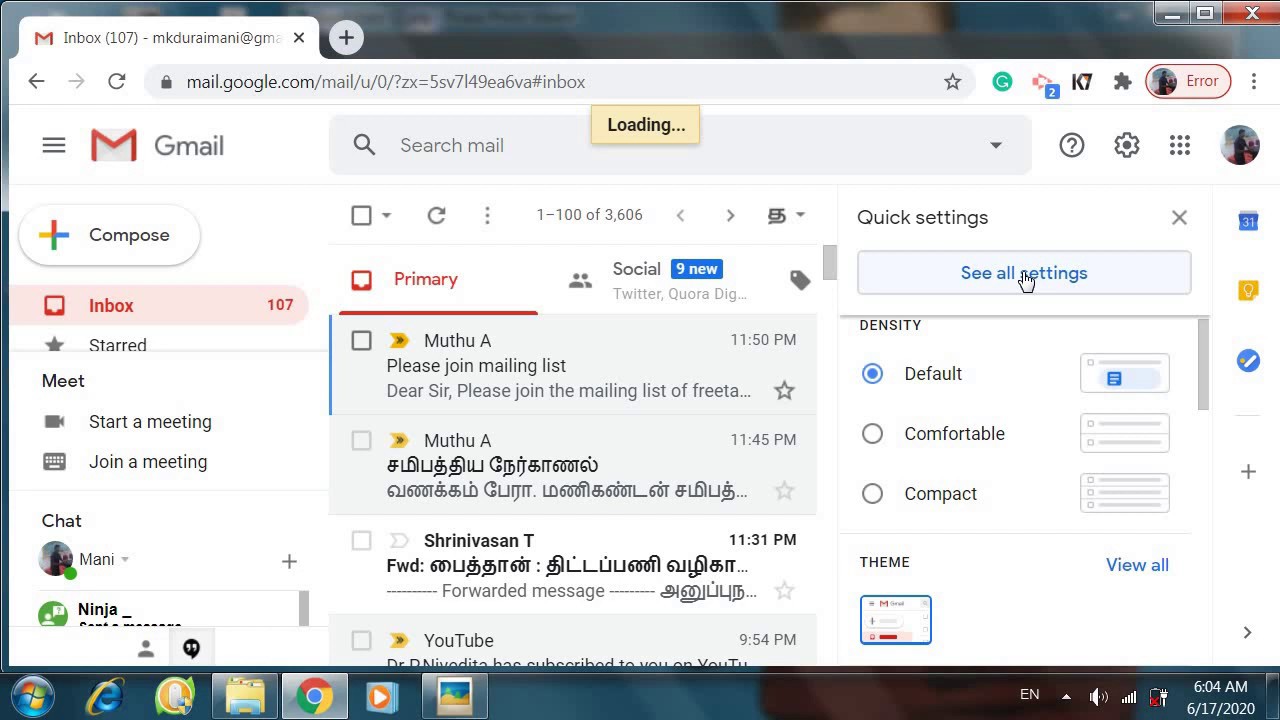Star the Shrinivasan T email

[784, 591]
